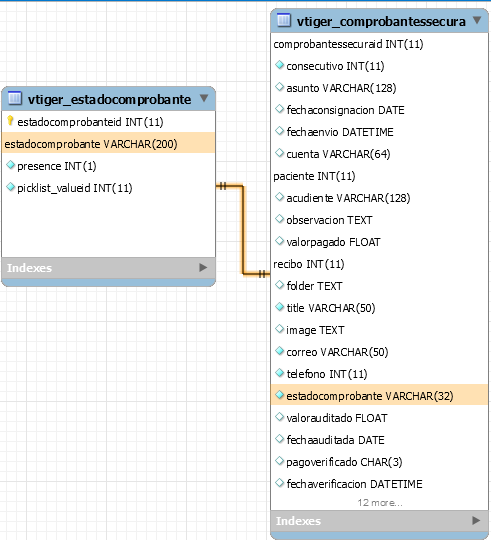The width and height of the screenshot is (491, 540).
Task: Click the diamond icon beside fechaenvio DATETIME
Action: 280,131
